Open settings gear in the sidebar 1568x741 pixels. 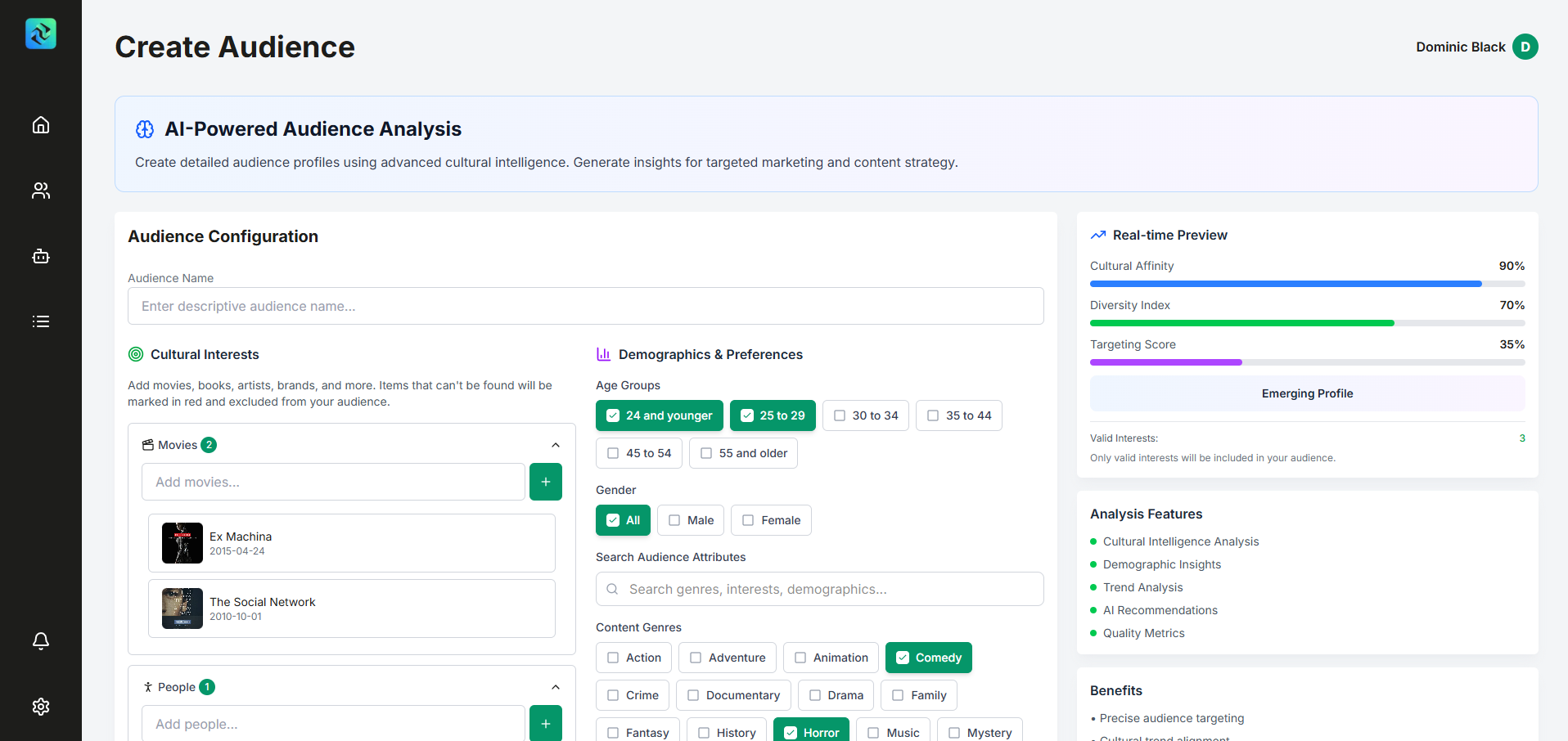(x=41, y=707)
